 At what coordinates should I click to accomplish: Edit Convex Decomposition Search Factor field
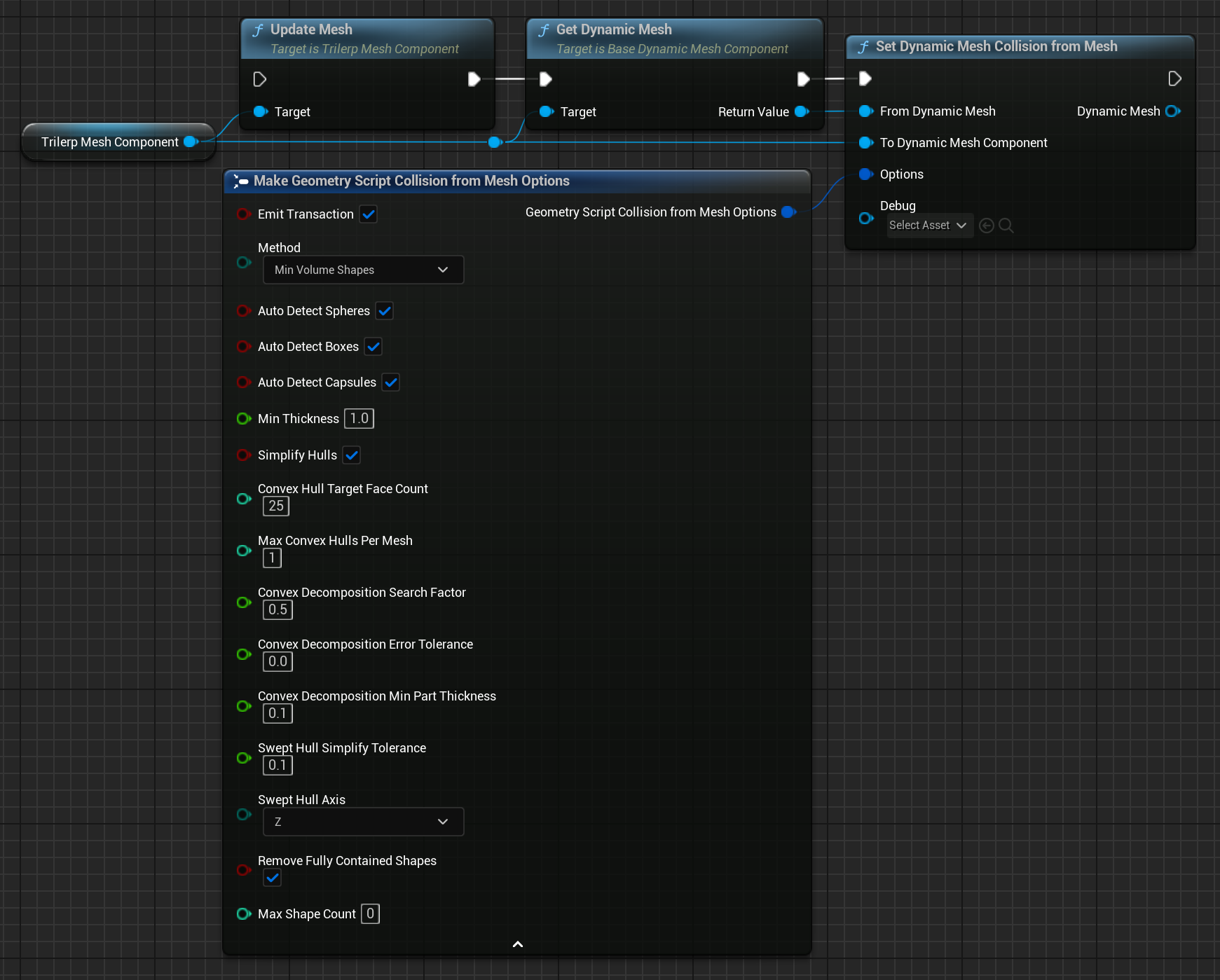point(278,609)
